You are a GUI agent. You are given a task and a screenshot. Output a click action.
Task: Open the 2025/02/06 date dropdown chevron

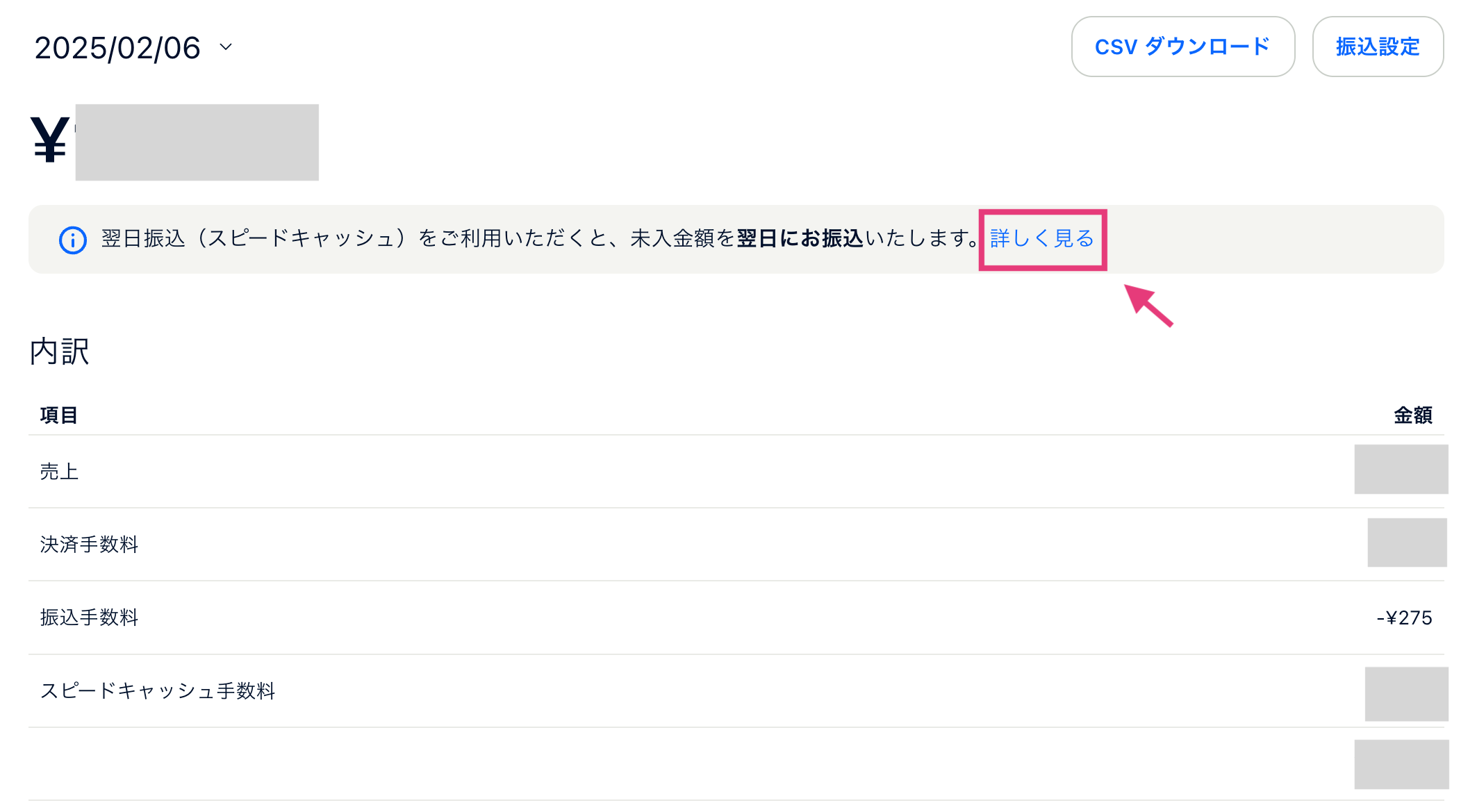[x=225, y=47]
